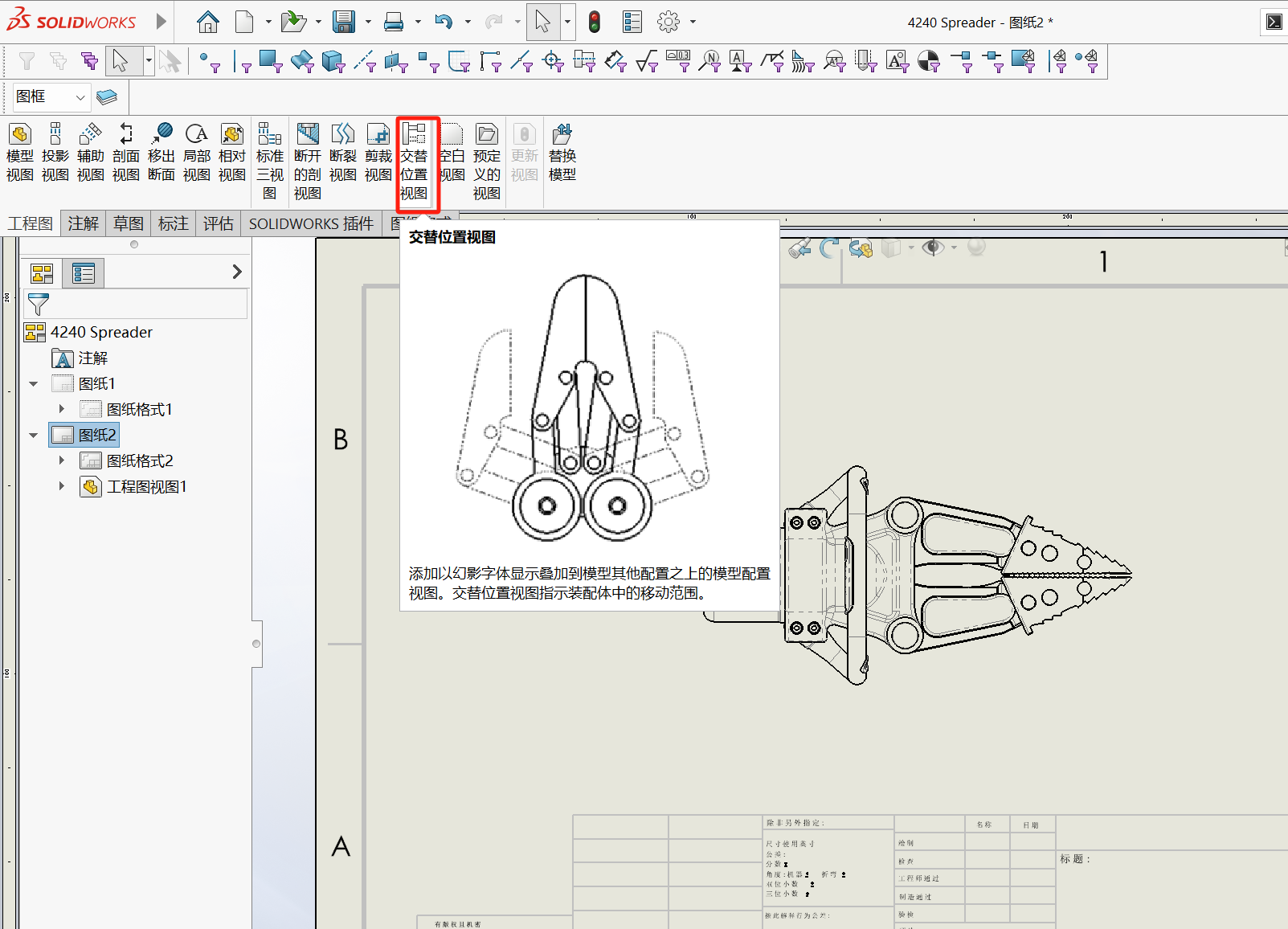Choose the 剖面视图 section view tool

point(126,153)
